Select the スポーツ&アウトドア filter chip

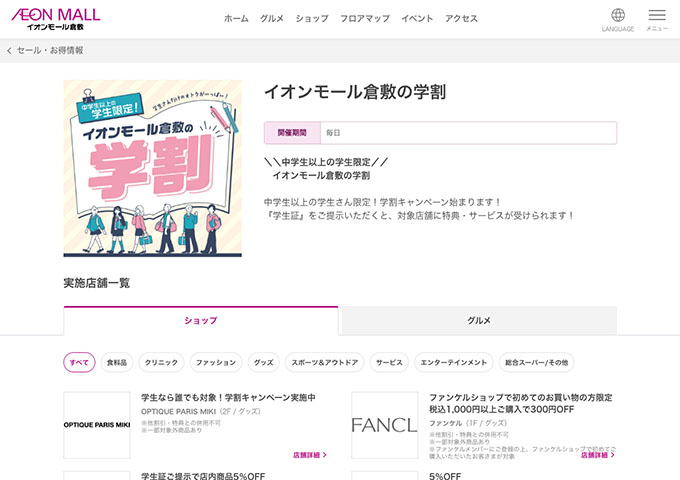pyautogui.click(x=324, y=362)
